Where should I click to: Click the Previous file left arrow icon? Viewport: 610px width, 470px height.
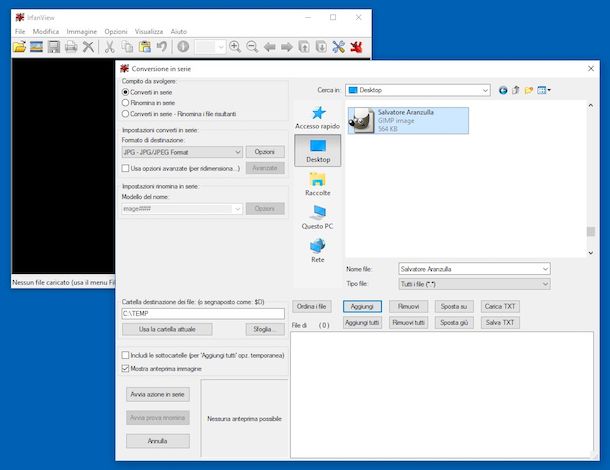[269, 47]
